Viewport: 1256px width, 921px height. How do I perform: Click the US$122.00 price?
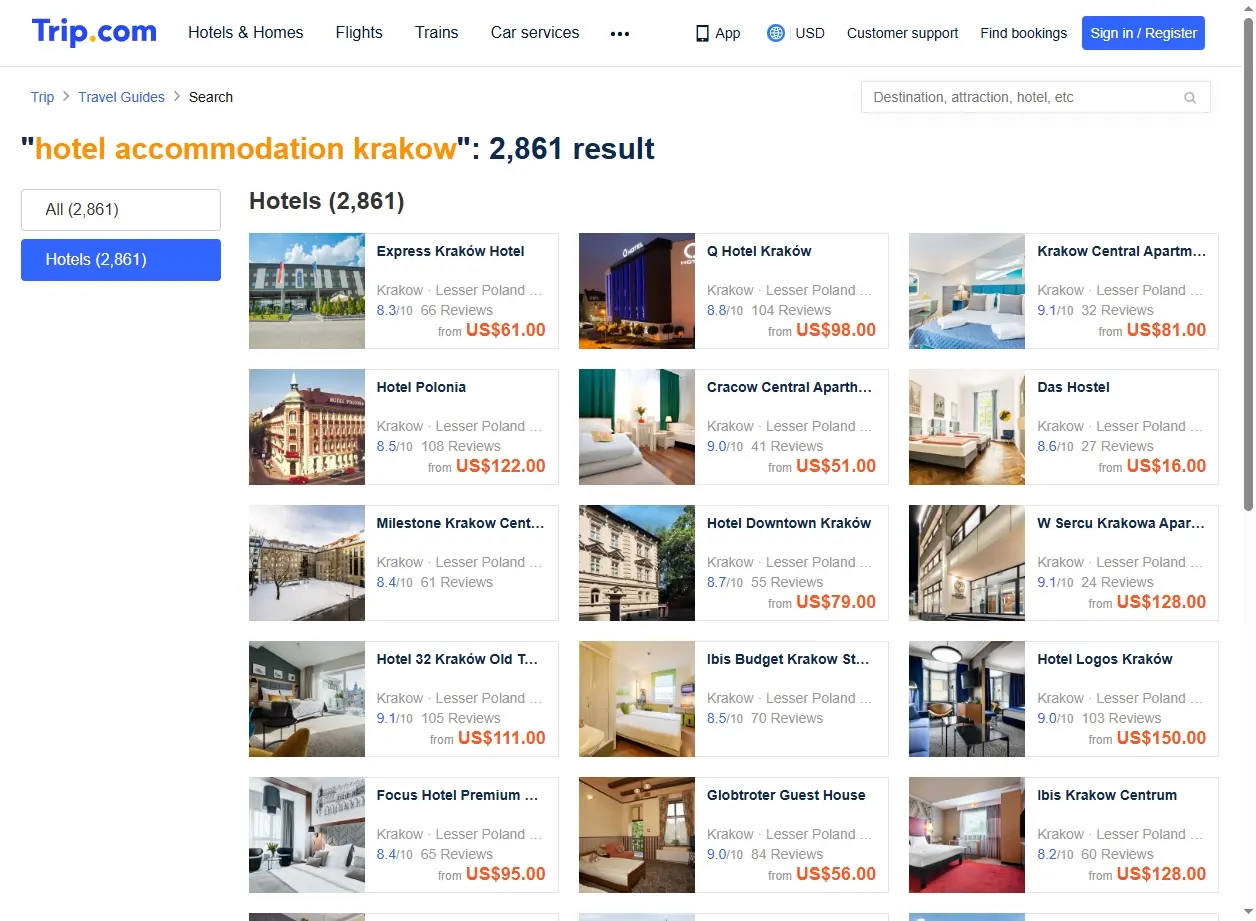501,466
